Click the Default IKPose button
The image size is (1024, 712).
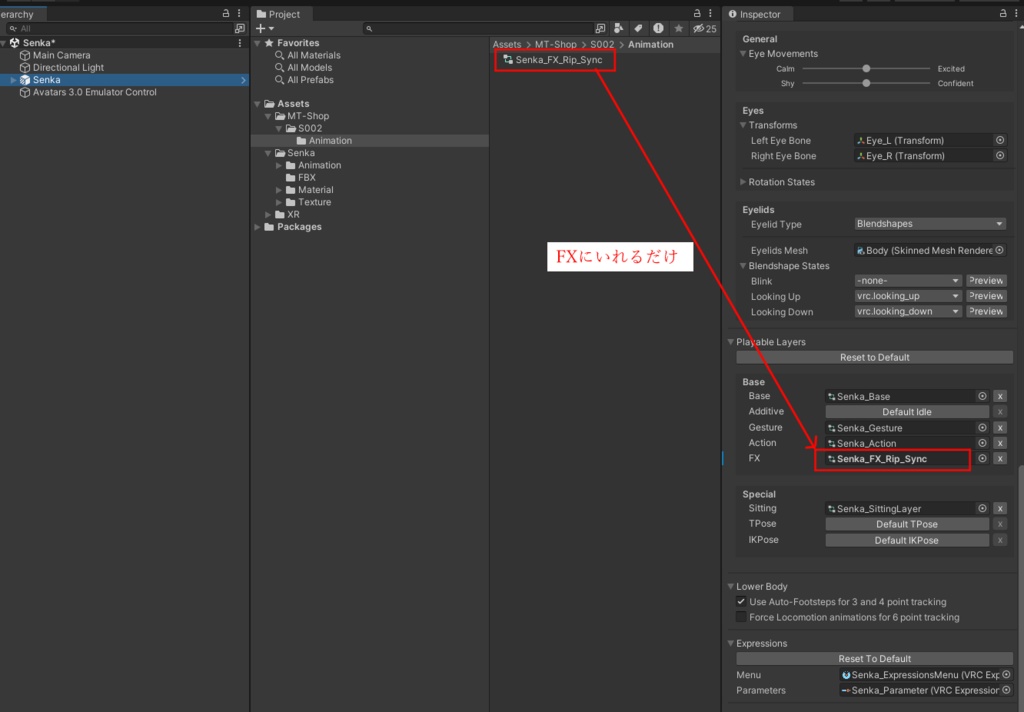point(906,540)
